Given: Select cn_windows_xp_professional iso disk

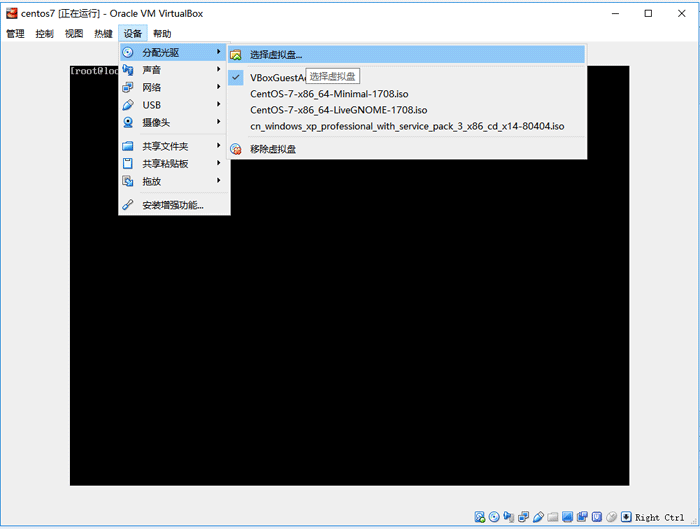Looking at the screenshot, I should click(406, 126).
